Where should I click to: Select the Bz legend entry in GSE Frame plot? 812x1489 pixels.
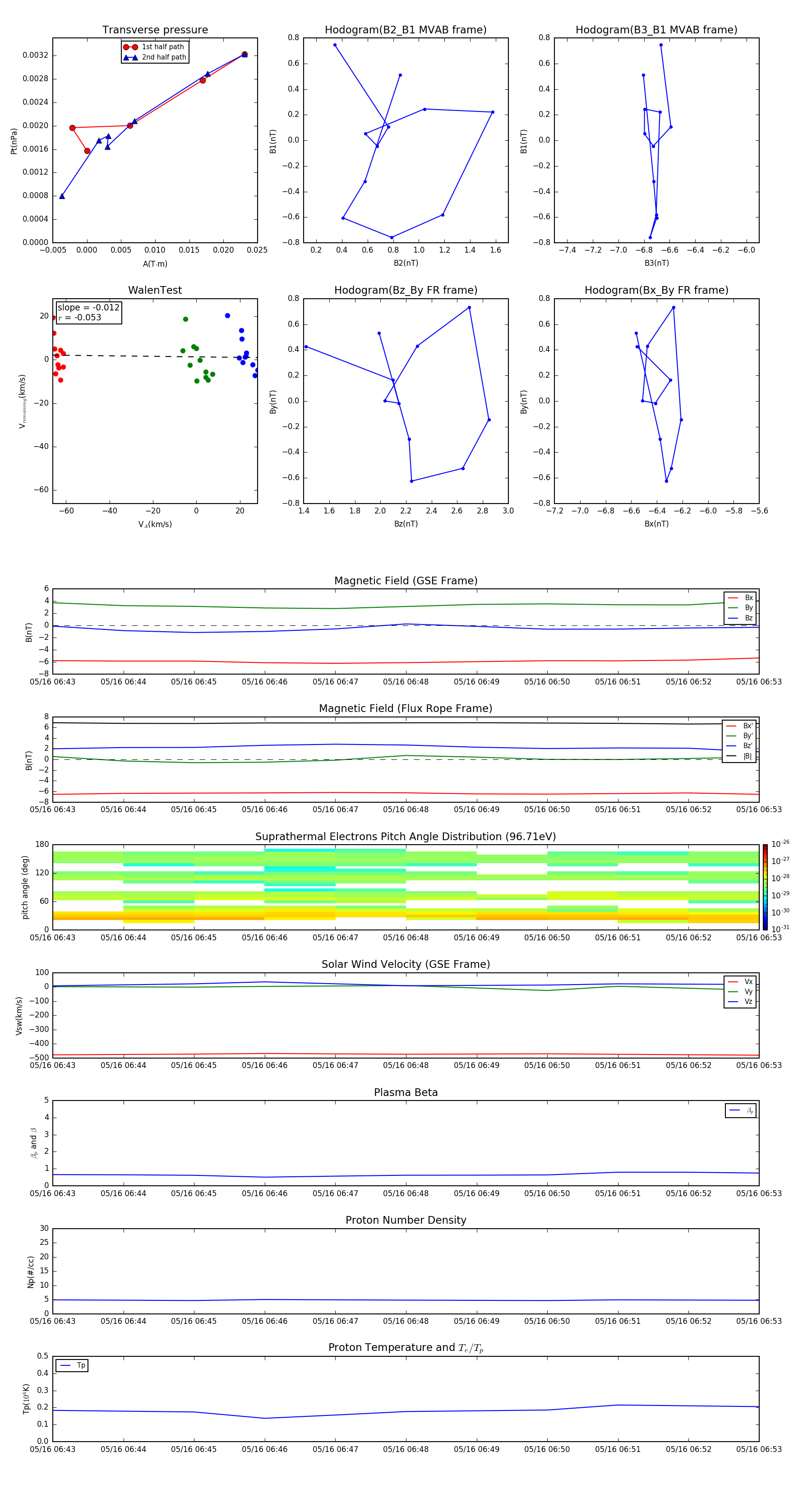point(740,618)
